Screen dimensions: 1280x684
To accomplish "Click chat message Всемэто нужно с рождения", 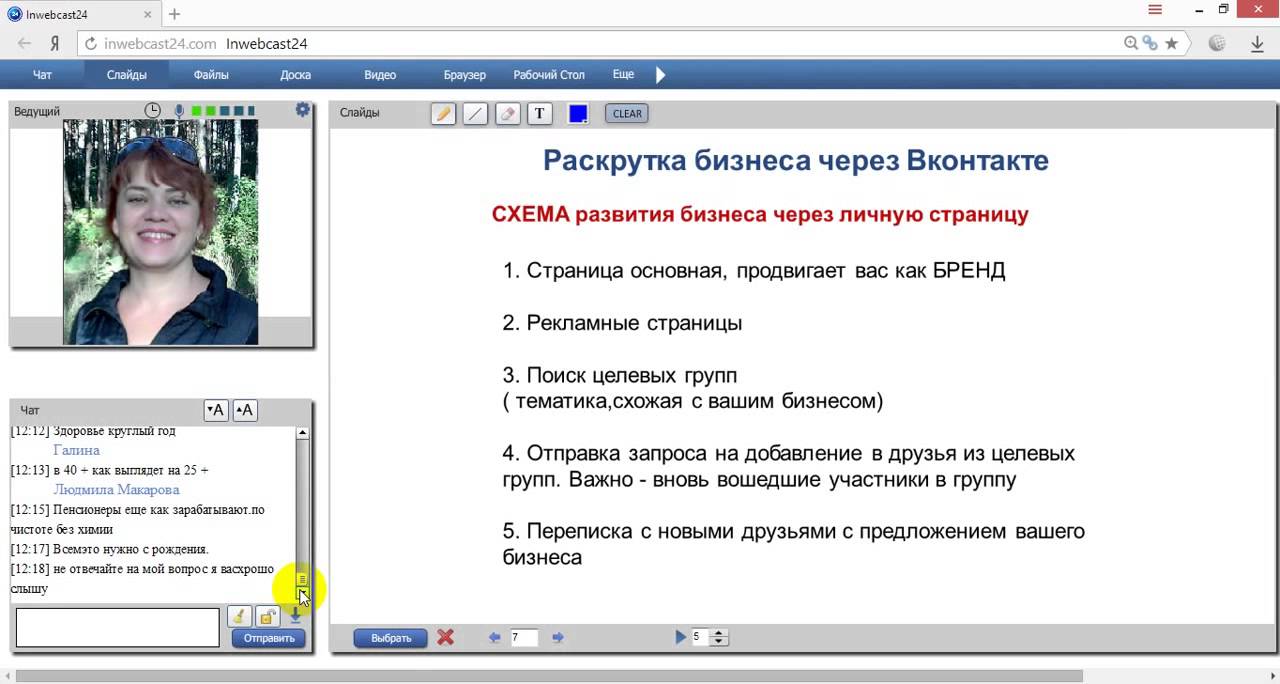I will [x=131, y=549].
